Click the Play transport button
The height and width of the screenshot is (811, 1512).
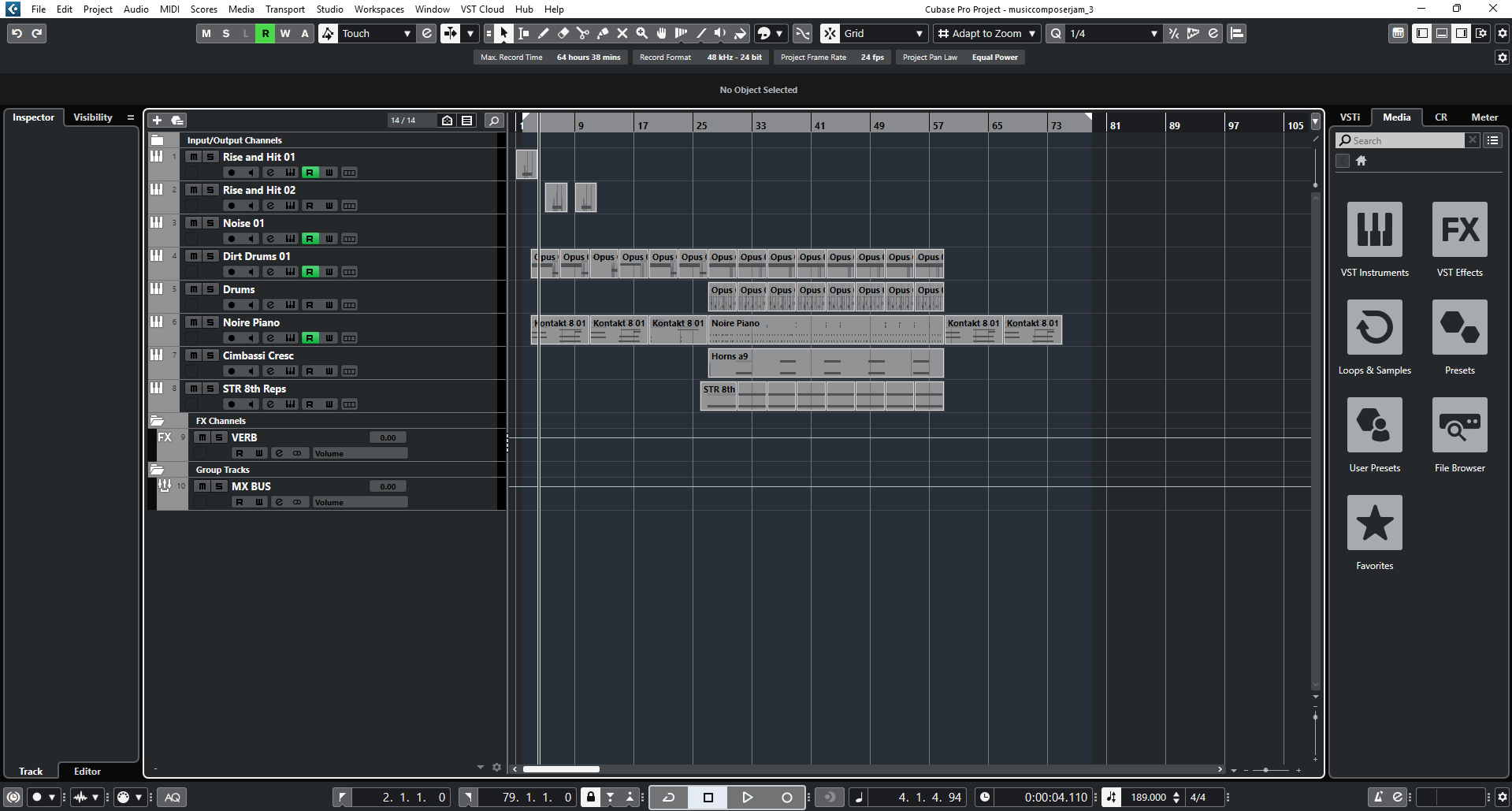[x=747, y=797]
